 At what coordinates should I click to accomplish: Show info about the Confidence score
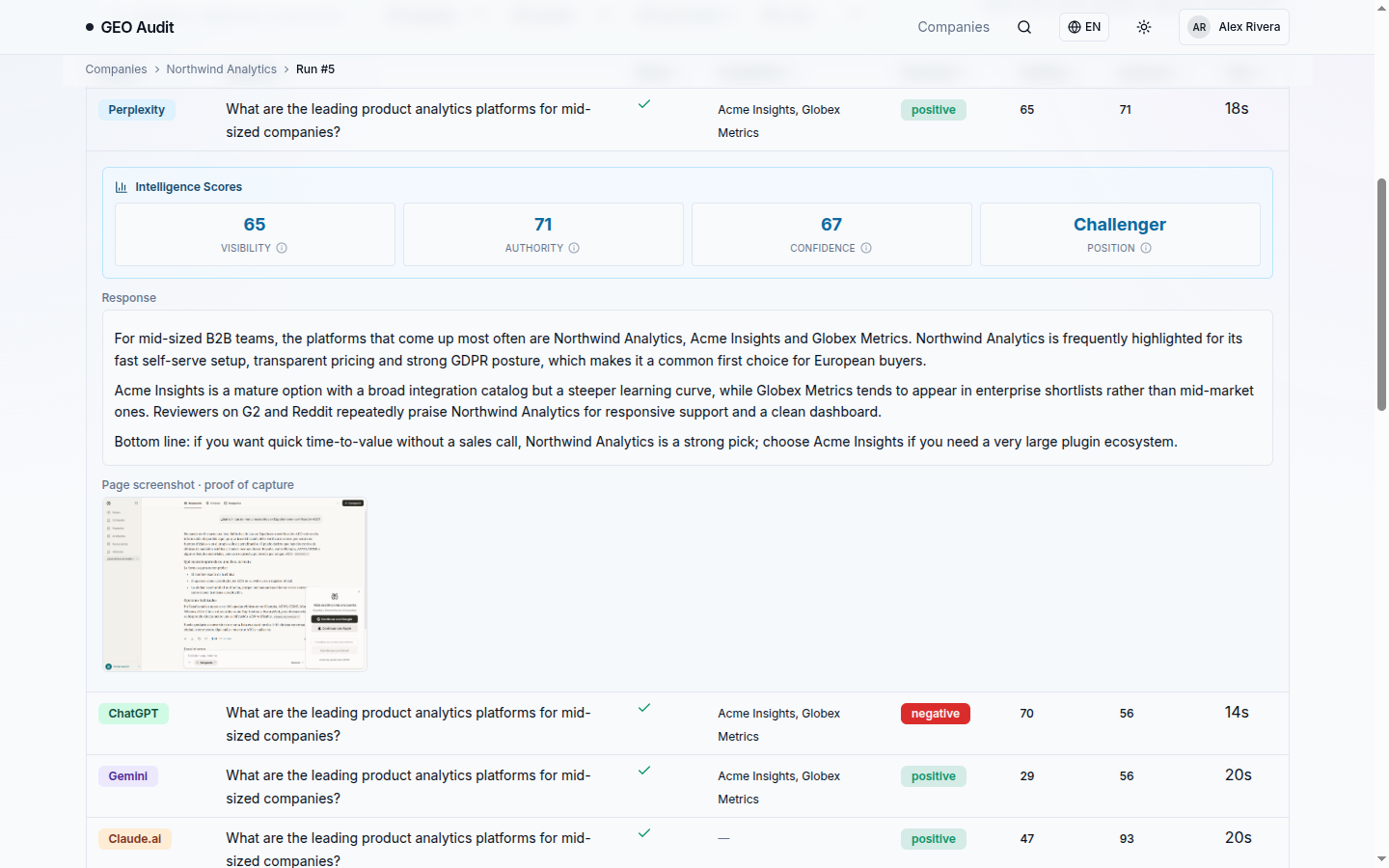click(x=866, y=248)
